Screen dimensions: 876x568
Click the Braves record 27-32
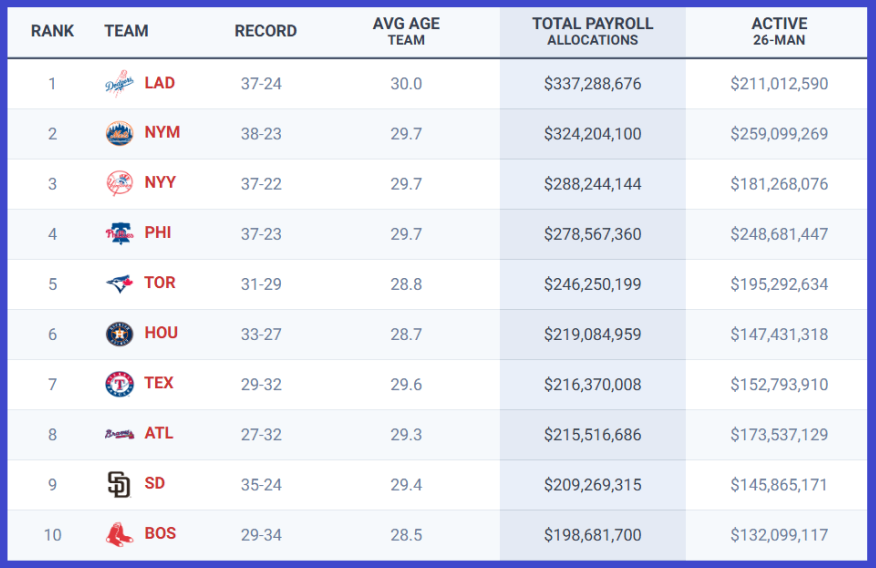(261, 435)
